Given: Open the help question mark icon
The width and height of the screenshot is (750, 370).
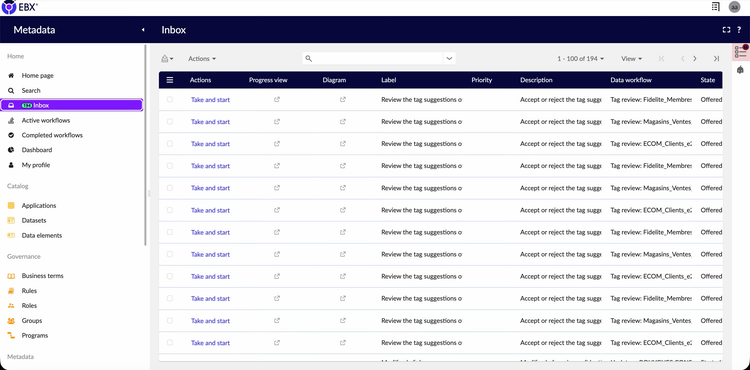Looking at the screenshot, I should pos(739,30).
